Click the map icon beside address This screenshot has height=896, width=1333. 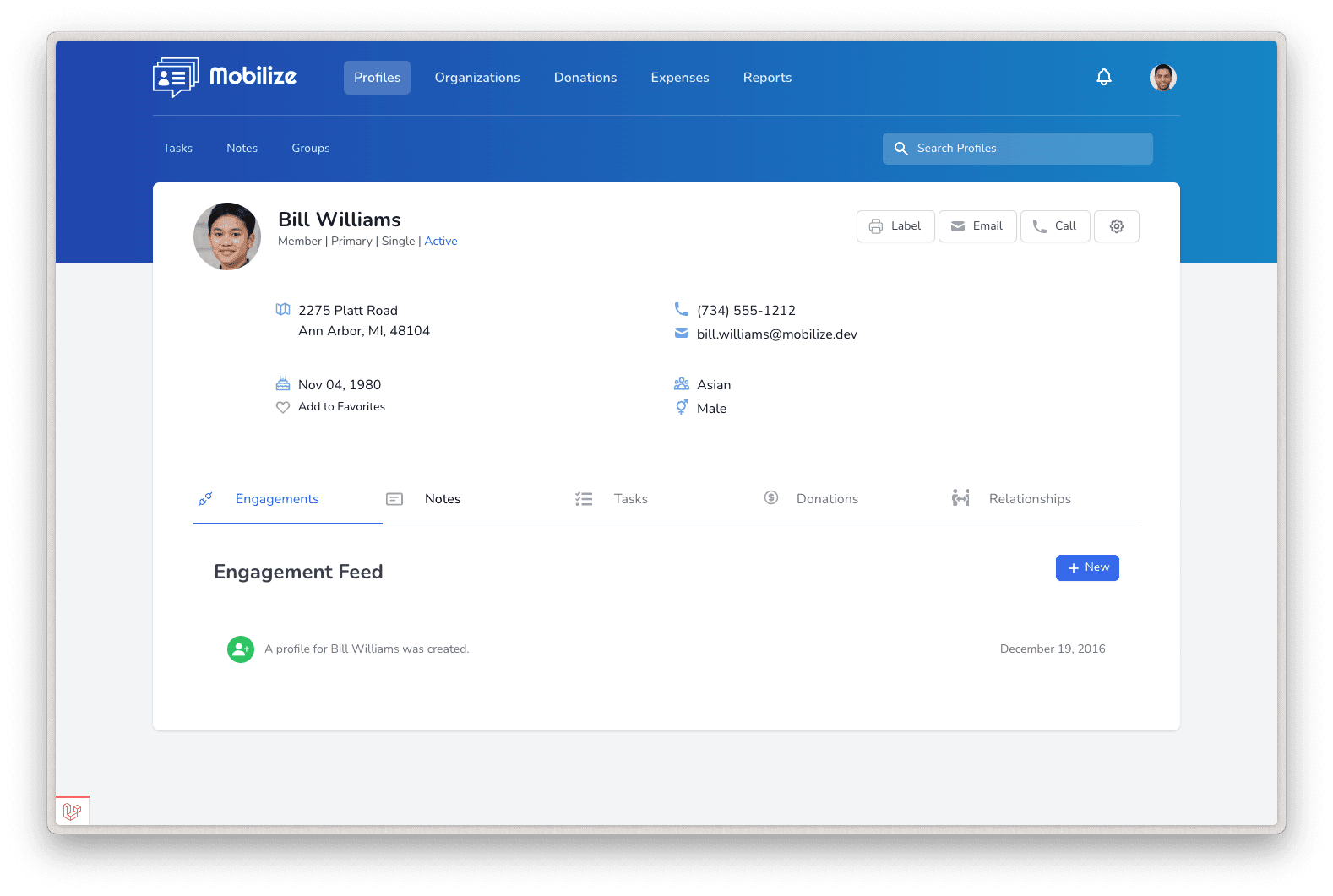click(283, 310)
